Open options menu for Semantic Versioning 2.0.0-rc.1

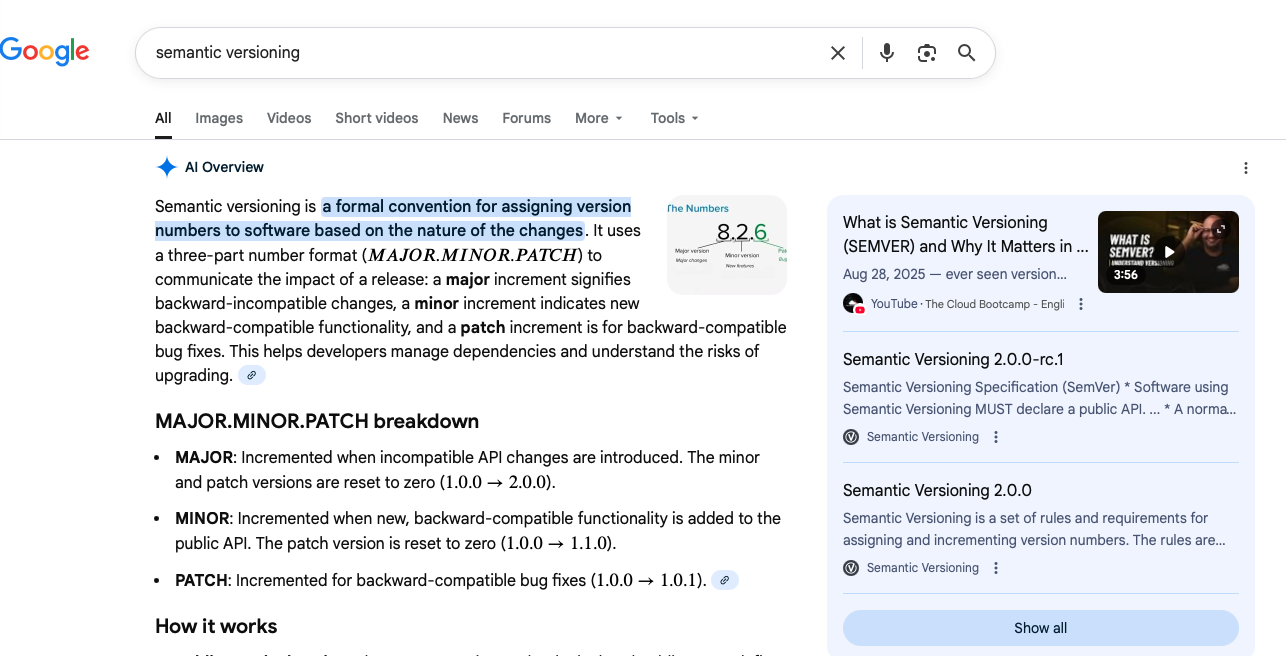click(995, 437)
